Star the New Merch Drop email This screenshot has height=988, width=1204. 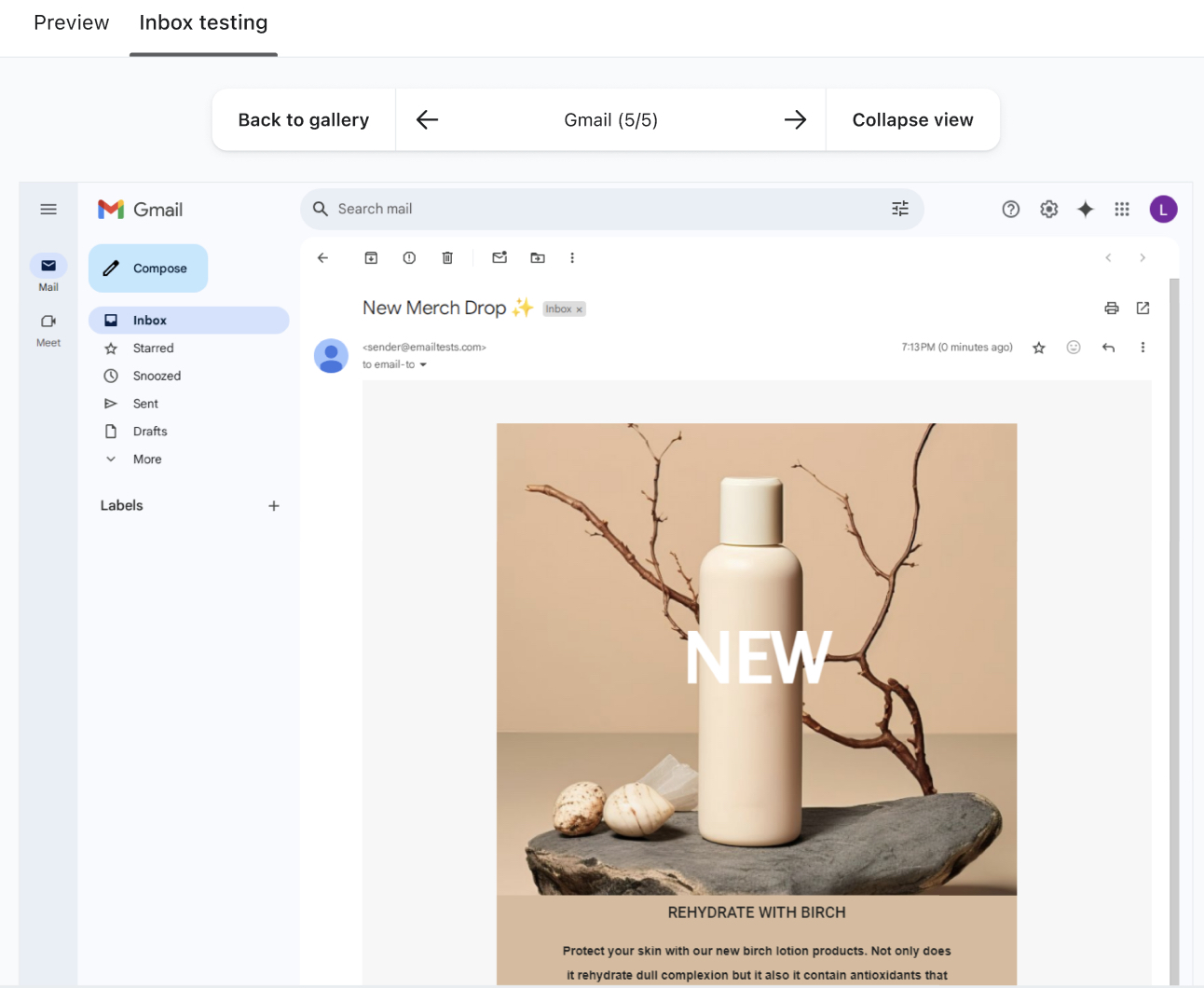1038,347
